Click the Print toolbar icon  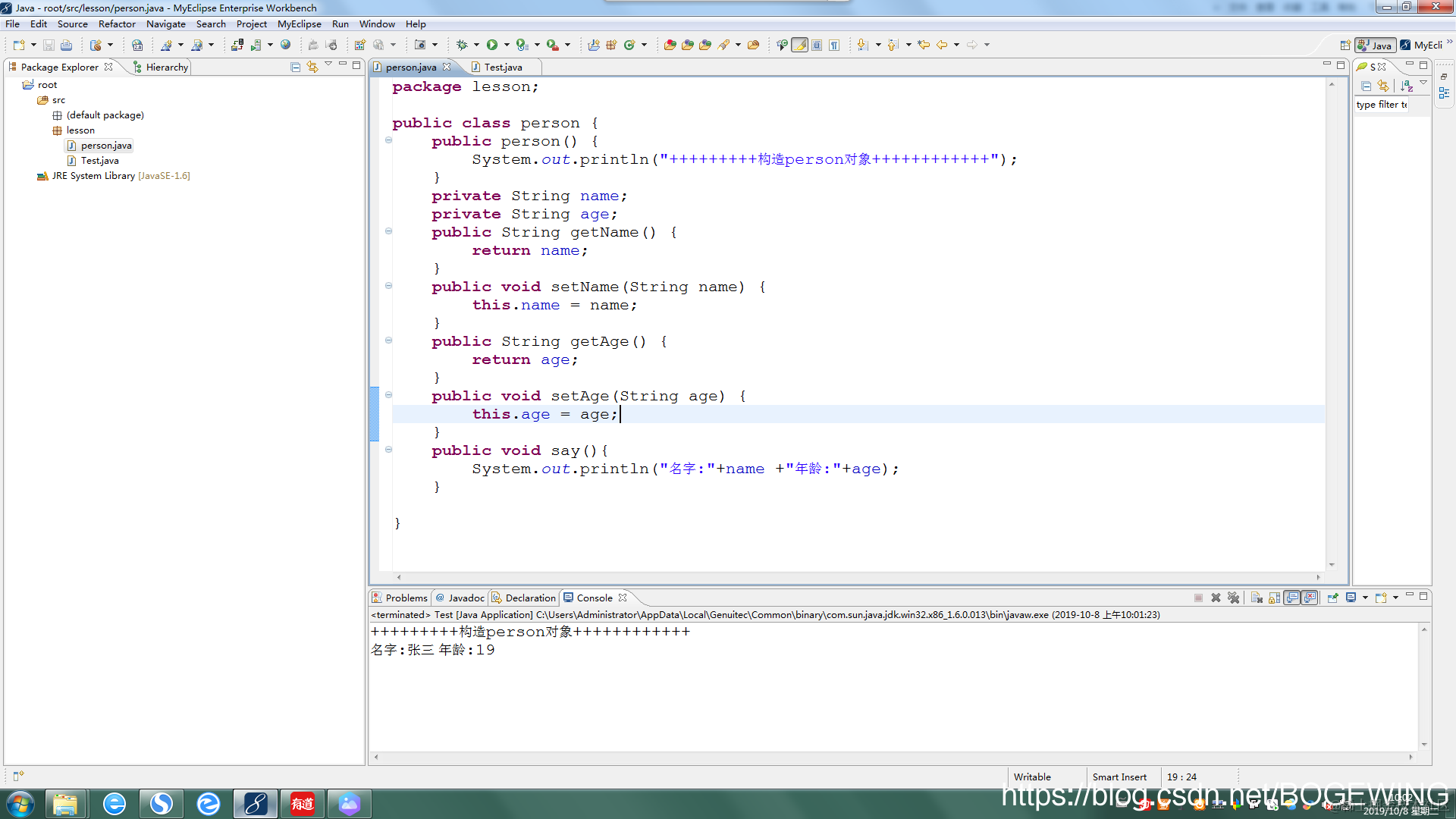click(66, 45)
